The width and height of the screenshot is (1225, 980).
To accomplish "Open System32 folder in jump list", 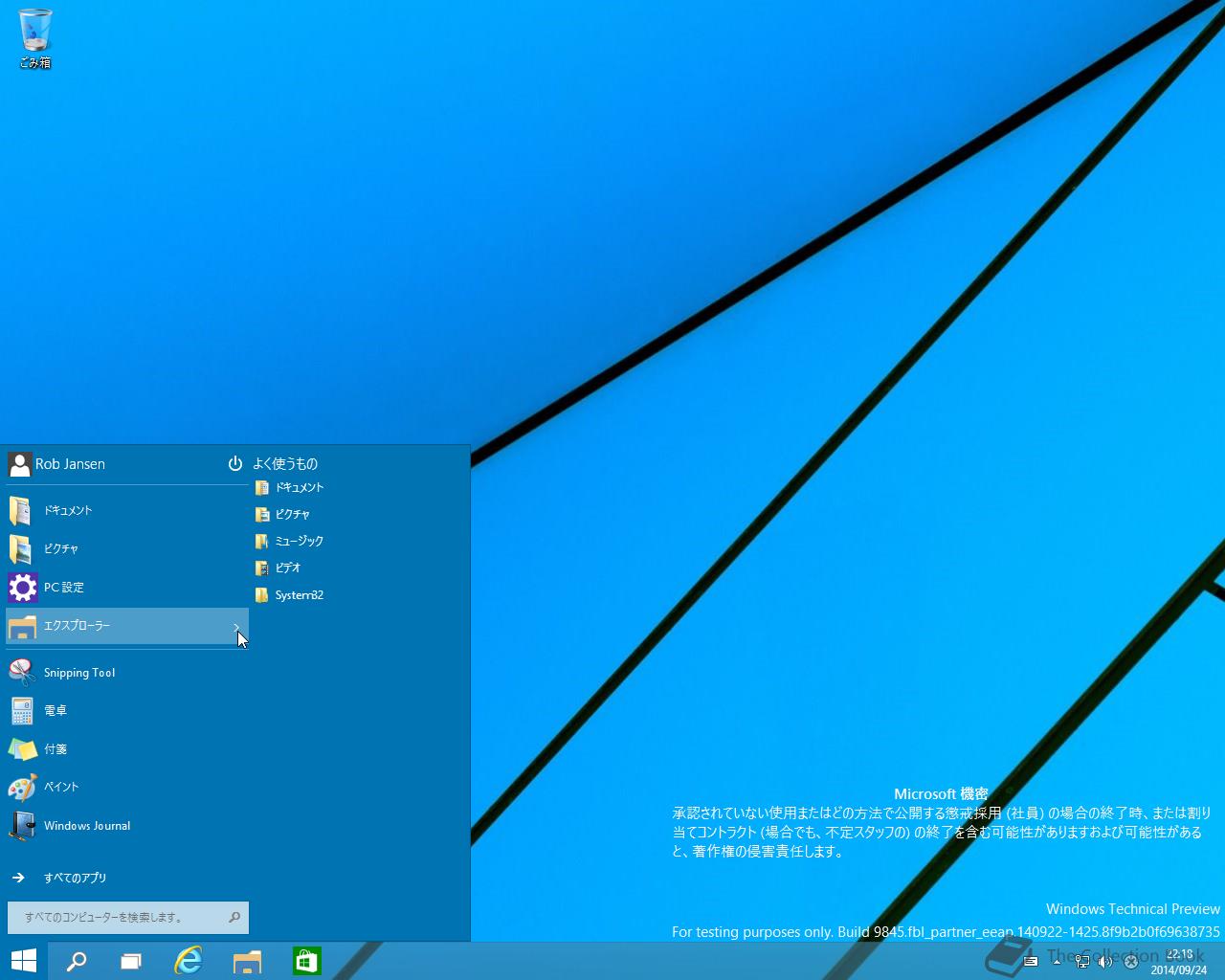I will point(290,595).
